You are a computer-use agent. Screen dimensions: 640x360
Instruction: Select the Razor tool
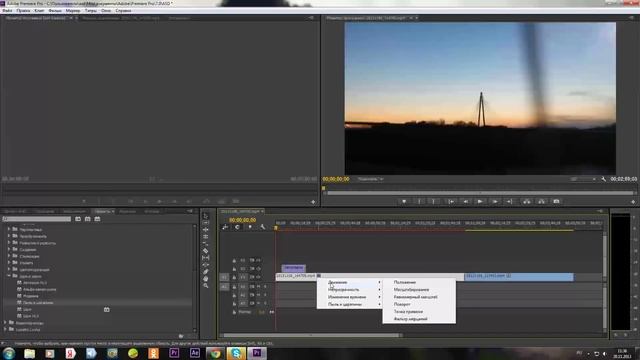coord(206,251)
